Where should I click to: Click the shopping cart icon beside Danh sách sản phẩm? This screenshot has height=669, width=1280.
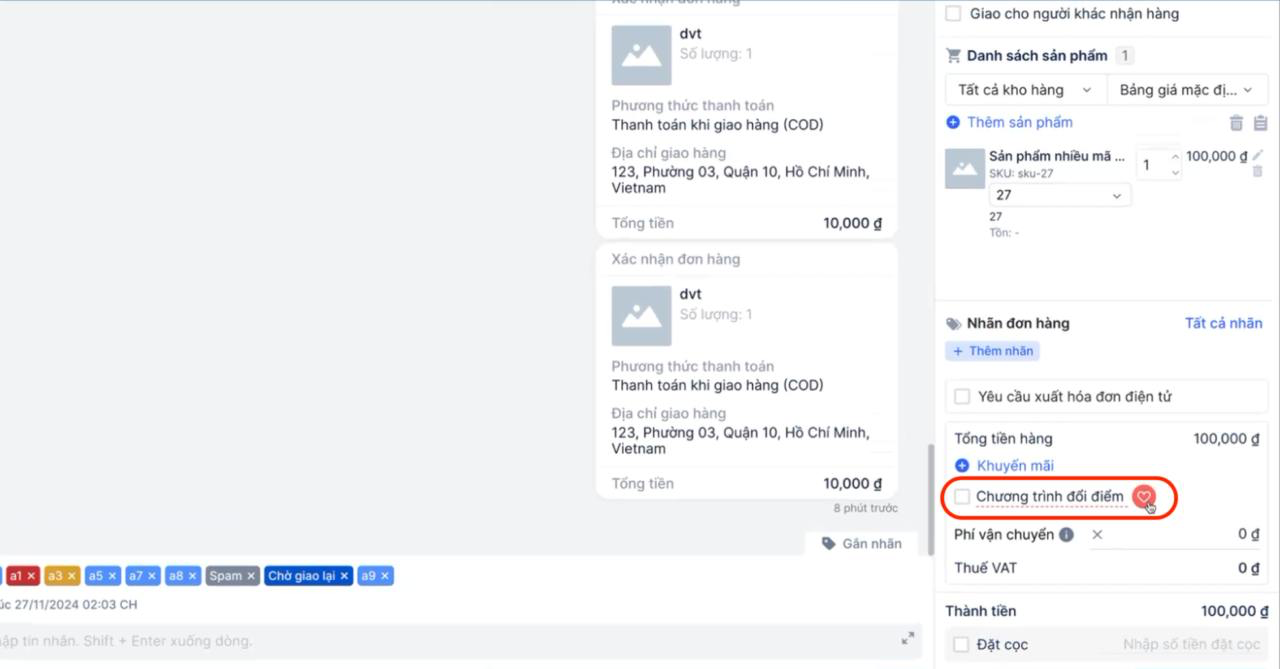953,56
